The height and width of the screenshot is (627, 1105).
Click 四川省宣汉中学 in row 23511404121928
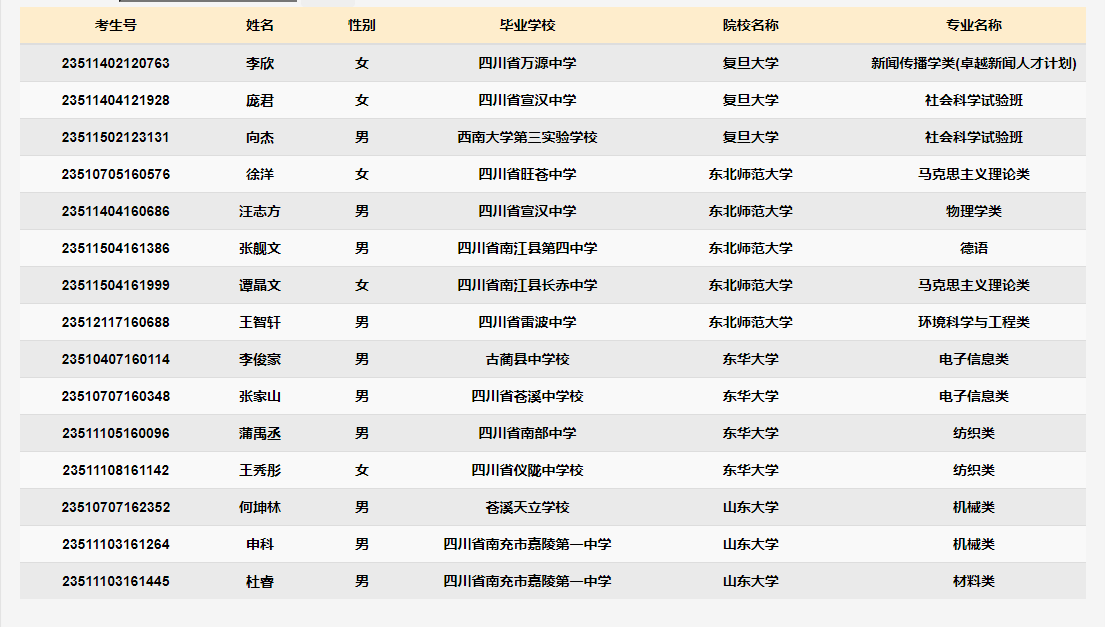[x=527, y=100]
